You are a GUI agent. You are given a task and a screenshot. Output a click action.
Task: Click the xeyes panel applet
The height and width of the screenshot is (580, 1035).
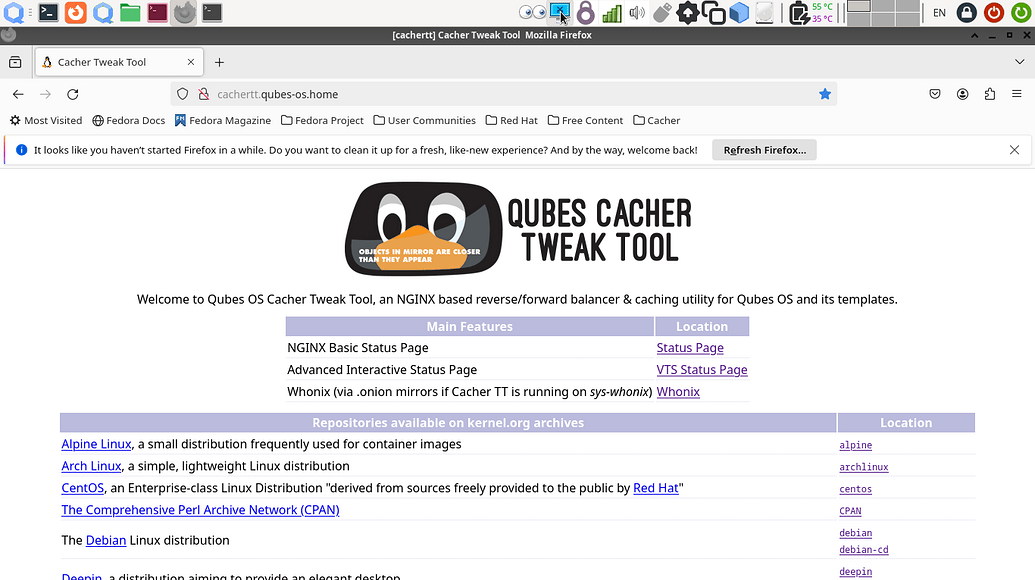533,13
